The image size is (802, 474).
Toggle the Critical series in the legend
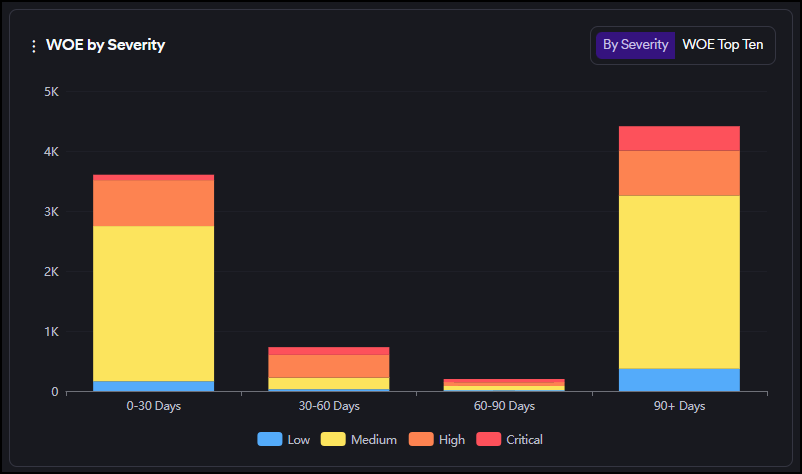click(510, 439)
